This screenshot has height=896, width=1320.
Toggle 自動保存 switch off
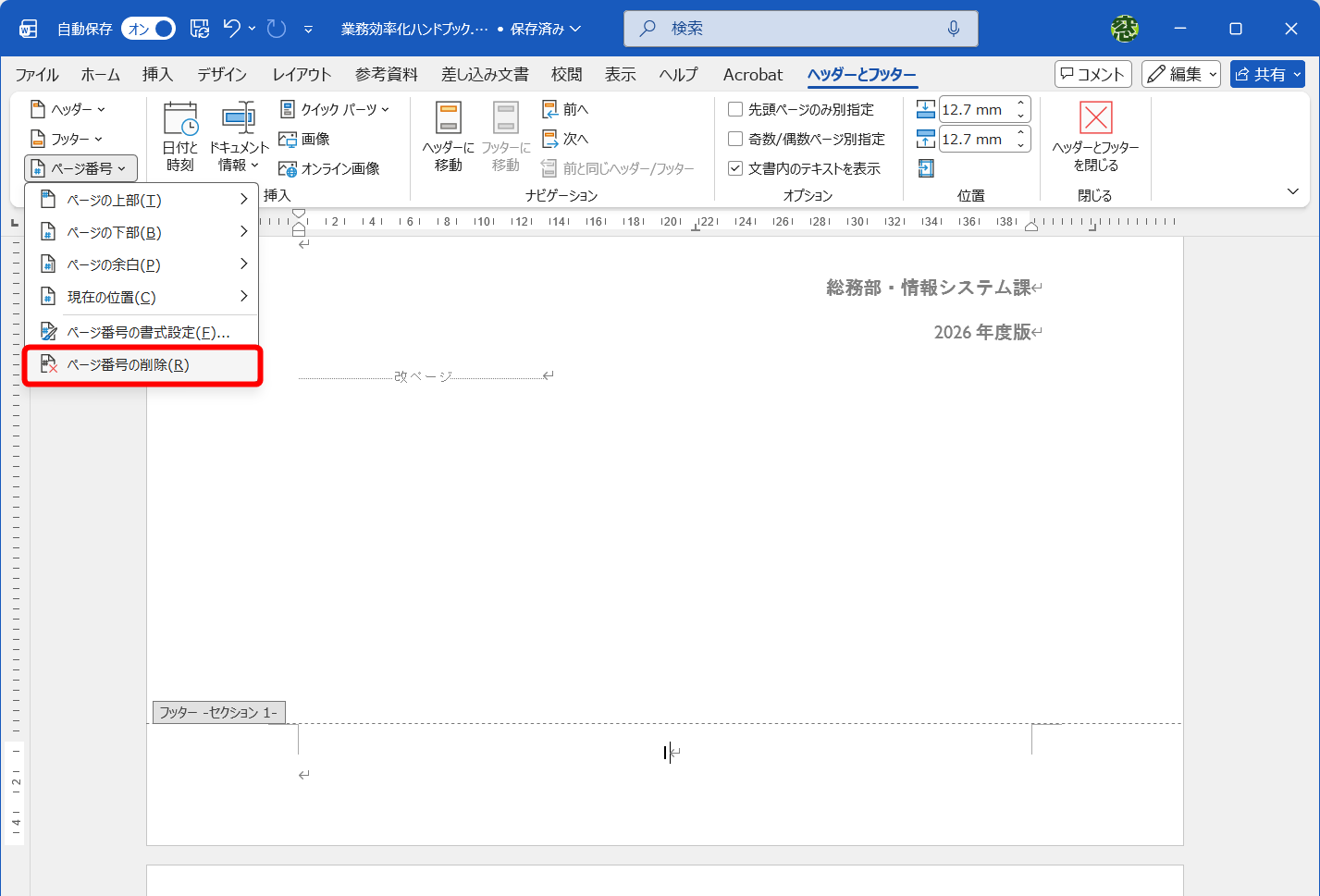[x=148, y=29]
